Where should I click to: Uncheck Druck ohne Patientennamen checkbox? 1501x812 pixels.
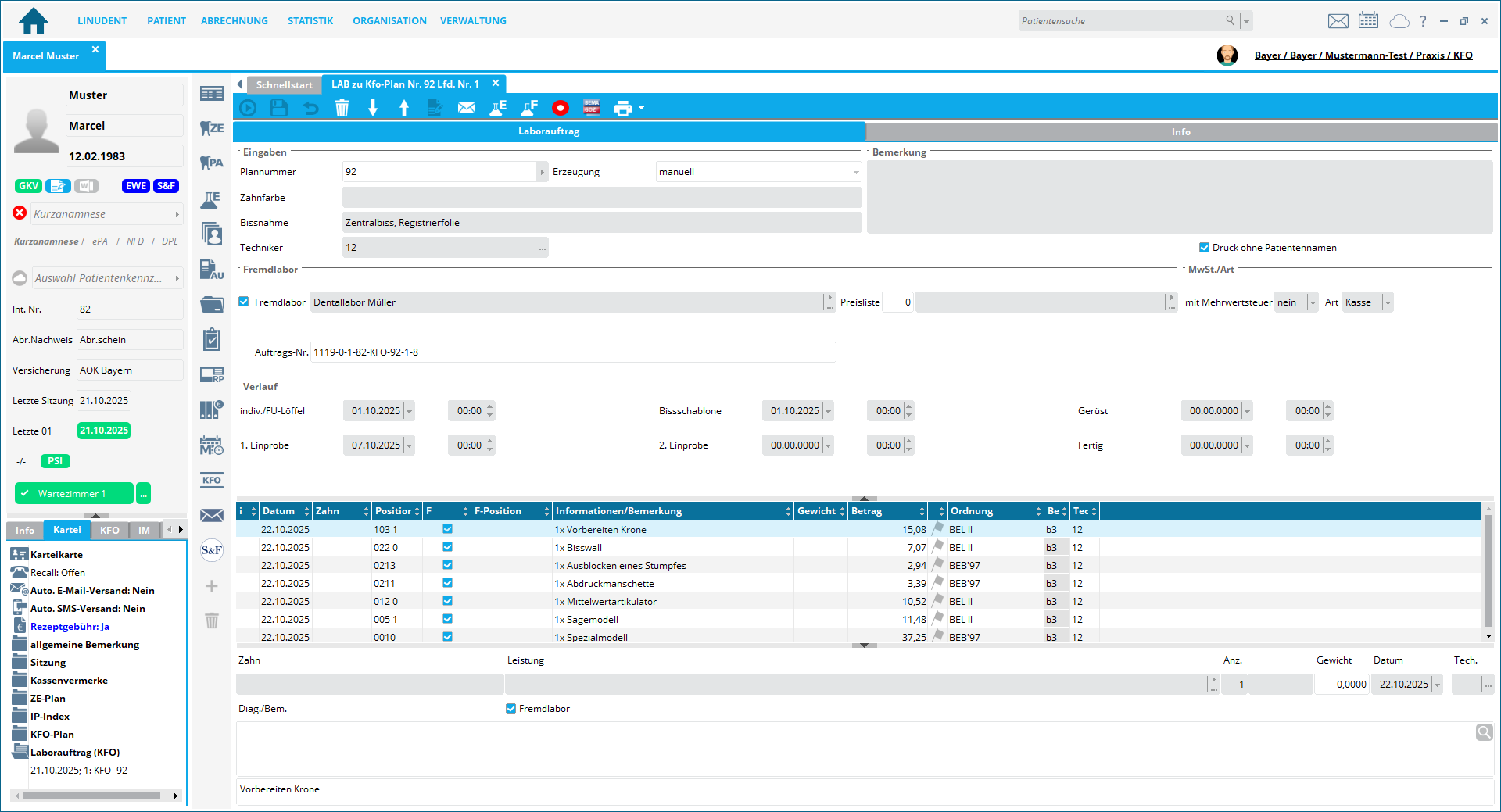click(x=1204, y=248)
